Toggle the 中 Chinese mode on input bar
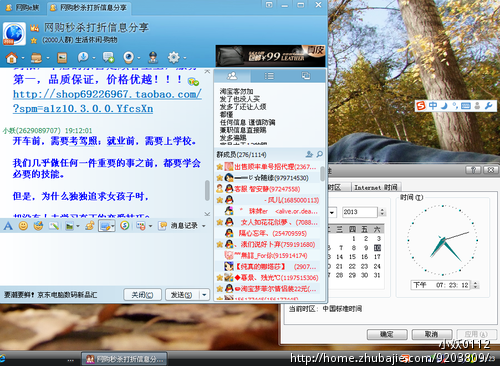The image size is (500, 366). (433, 106)
